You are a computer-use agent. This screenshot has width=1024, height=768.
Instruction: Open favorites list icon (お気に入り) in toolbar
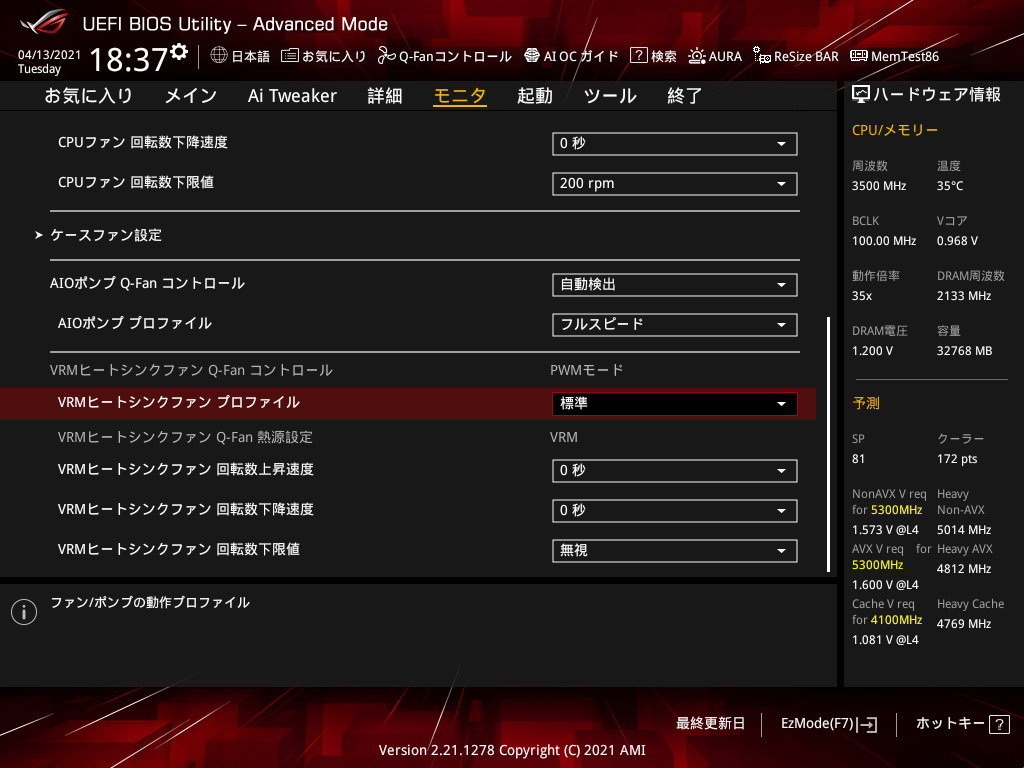point(289,56)
